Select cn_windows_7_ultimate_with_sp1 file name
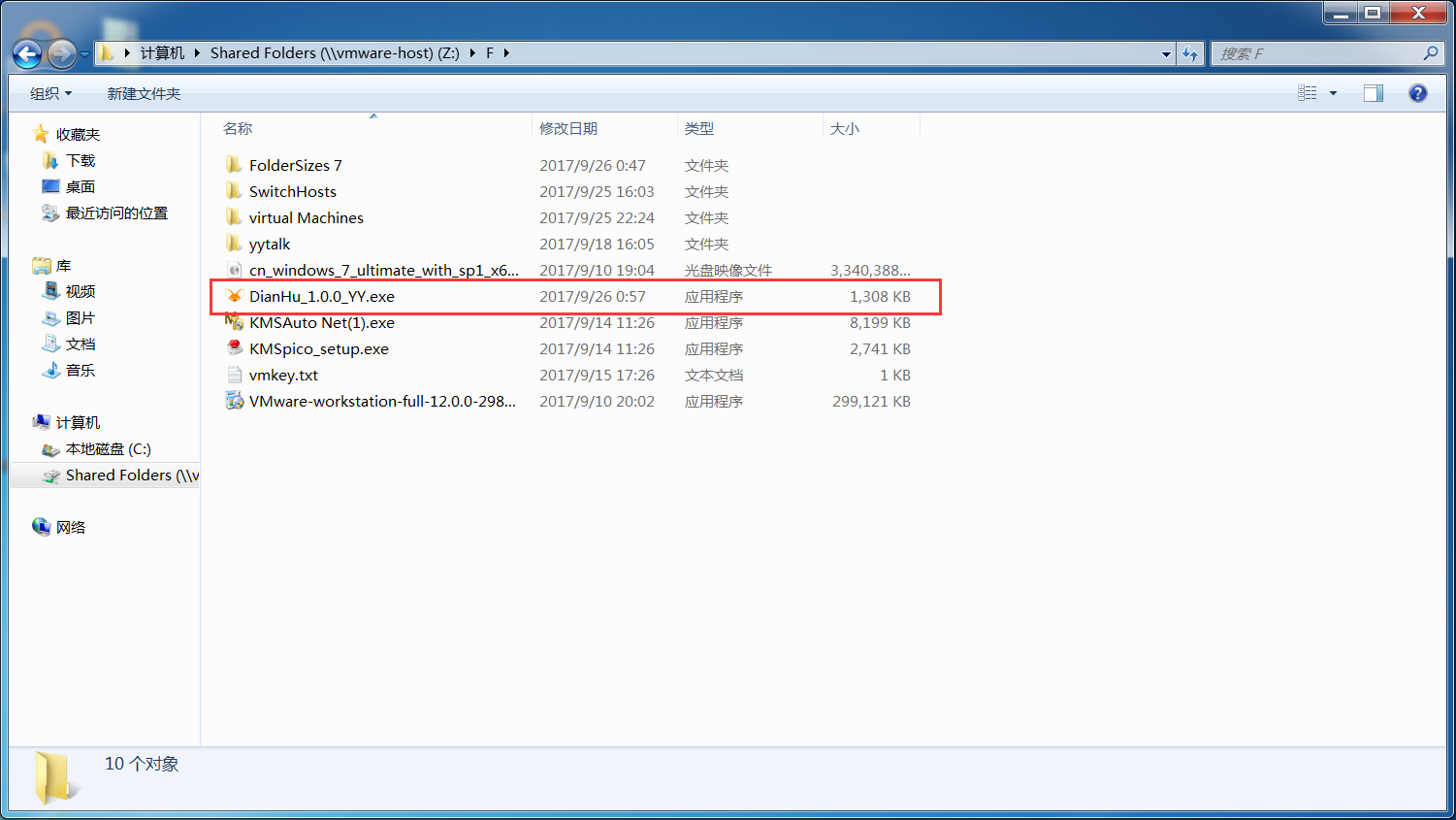 pyautogui.click(x=384, y=270)
